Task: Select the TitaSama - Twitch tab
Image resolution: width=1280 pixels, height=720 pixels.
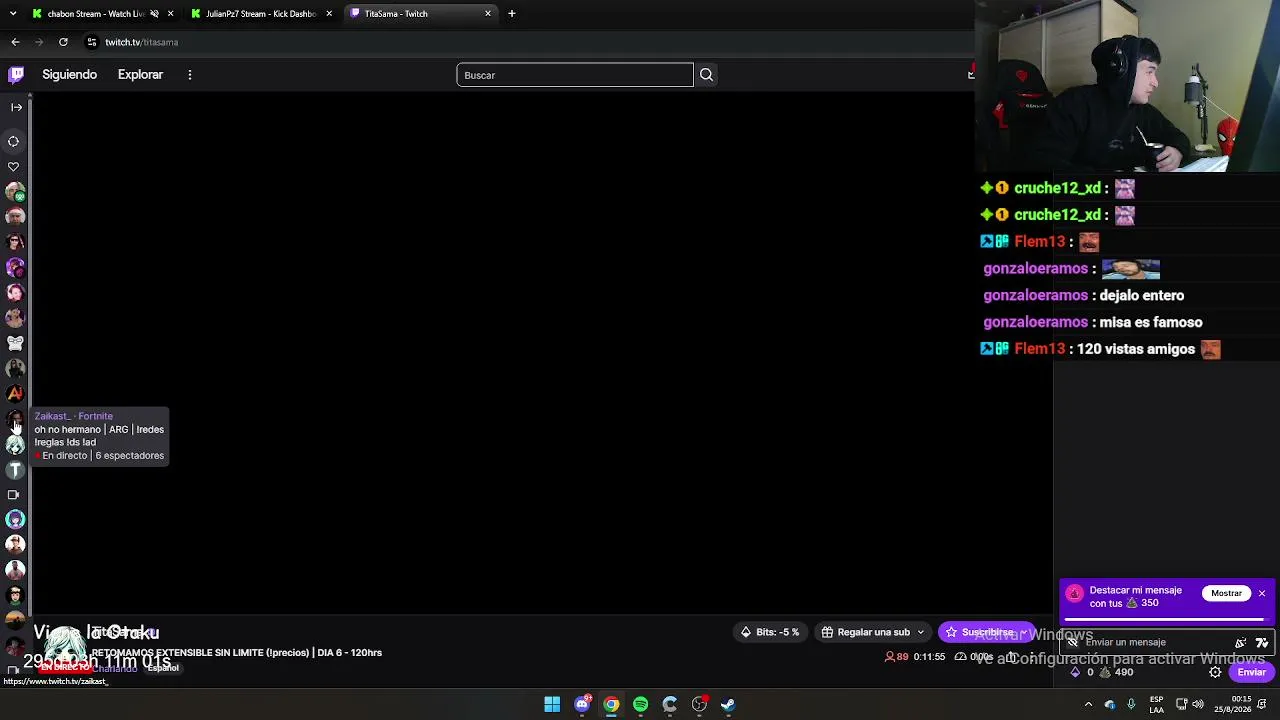Action: click(420, 14)
